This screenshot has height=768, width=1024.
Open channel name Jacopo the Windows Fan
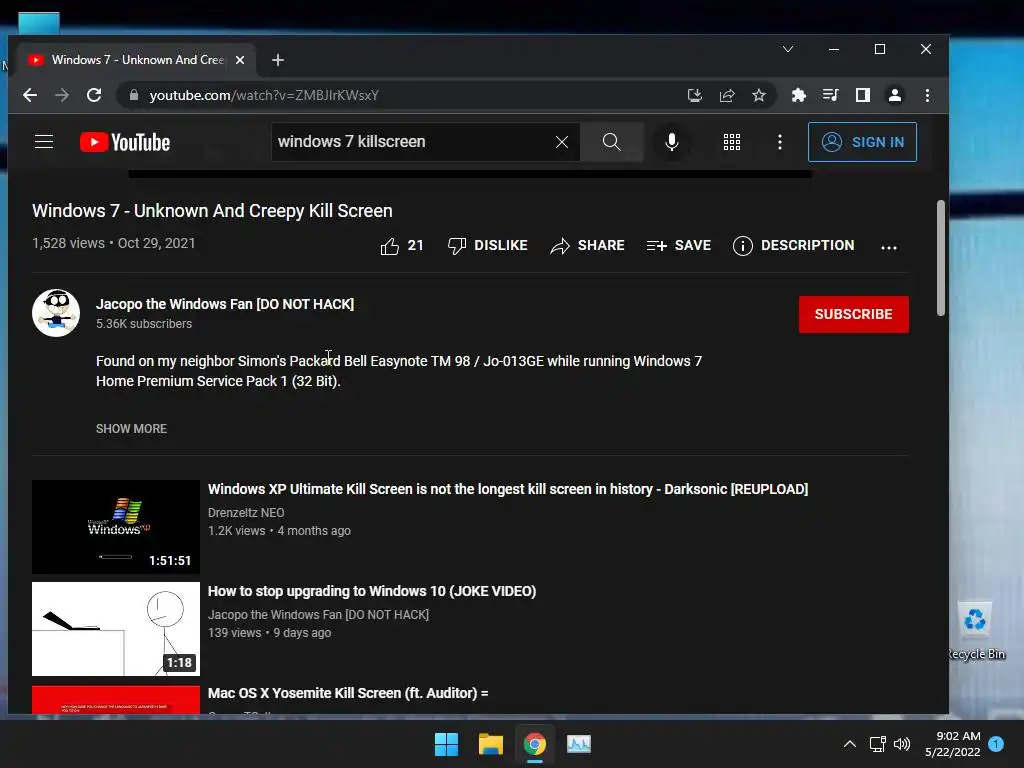225,304
